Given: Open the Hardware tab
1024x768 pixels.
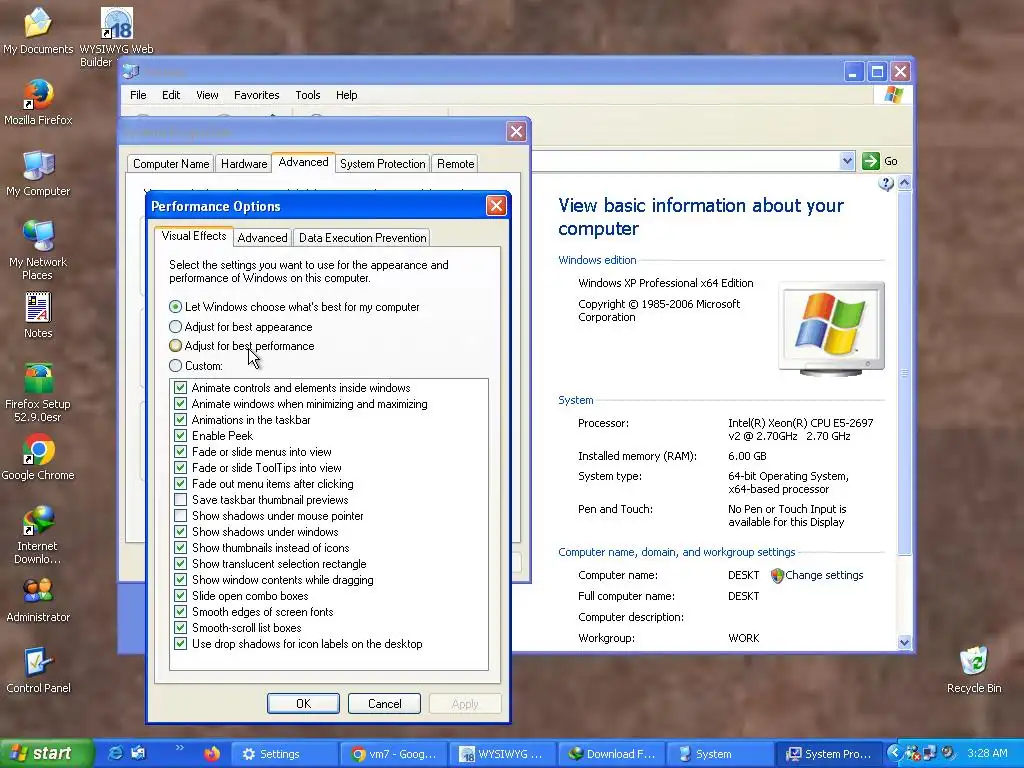Looking at the screenshot, I should coord(244,164).
